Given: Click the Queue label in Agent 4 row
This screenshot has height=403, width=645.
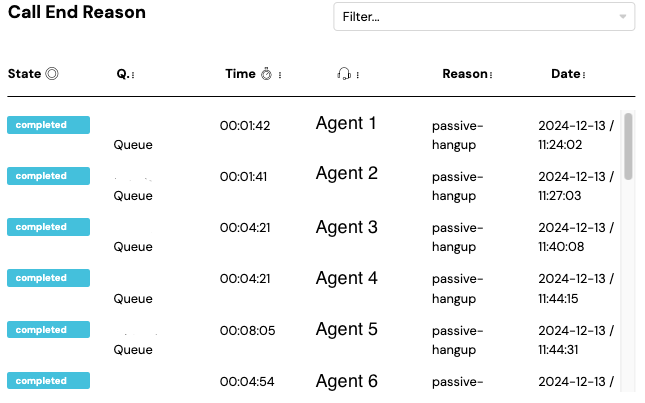Looking at the screenshot, I should click(x=133, y=298).
